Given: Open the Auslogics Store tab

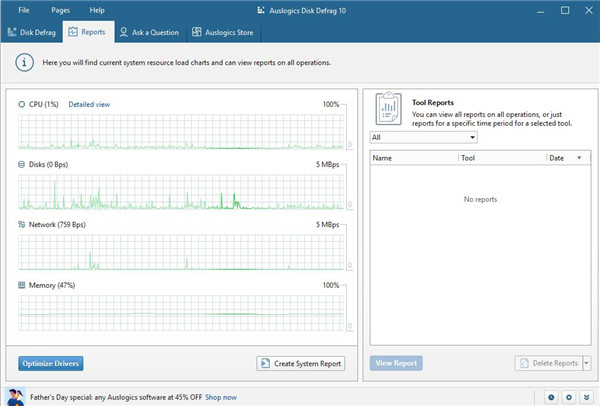Looking at the screenshot, I should pyautogui.click(x=222, y=32).
